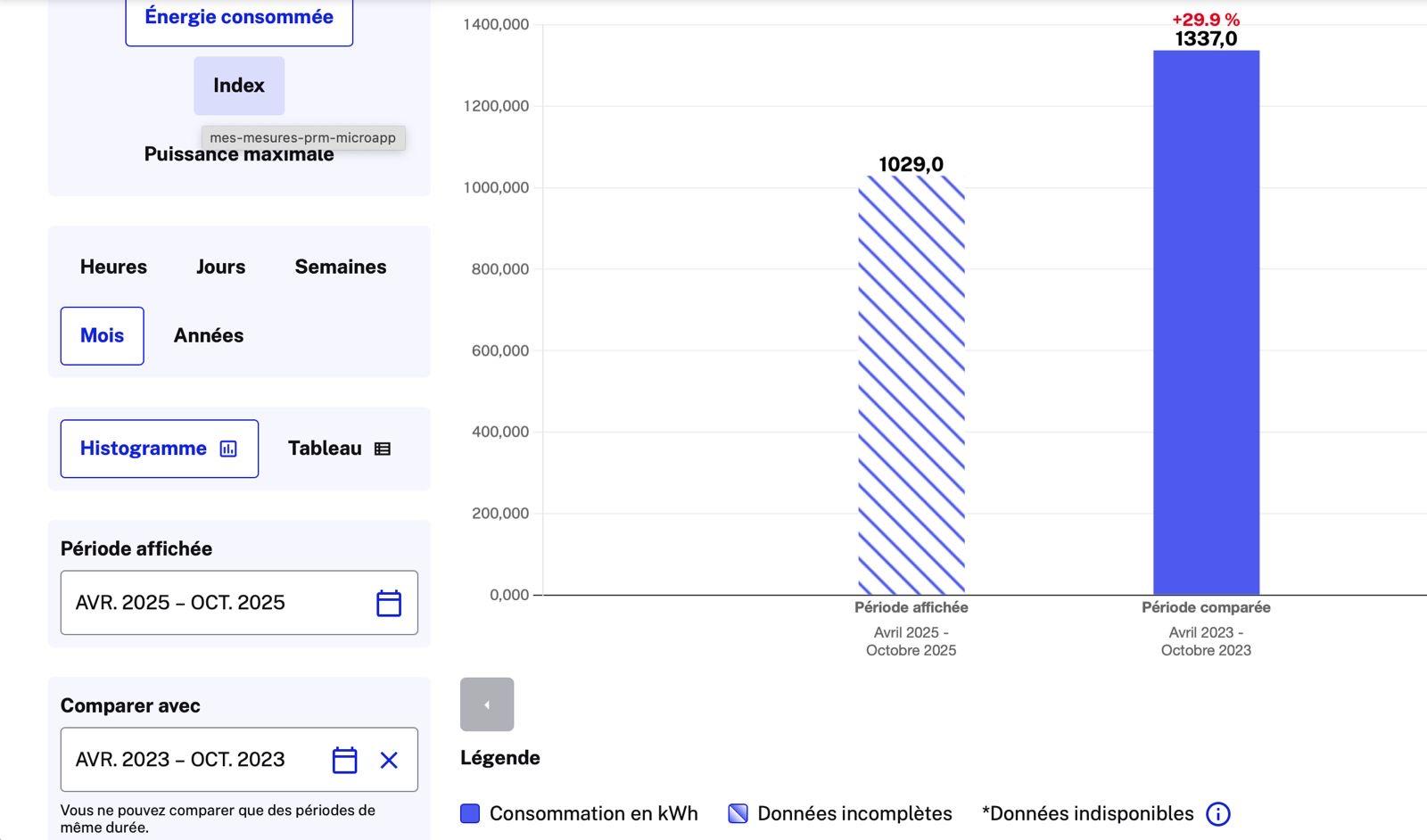Switch granularity to Semaines
The image size is (1427, 840).
pyautogui.click(x=341, y=267)
